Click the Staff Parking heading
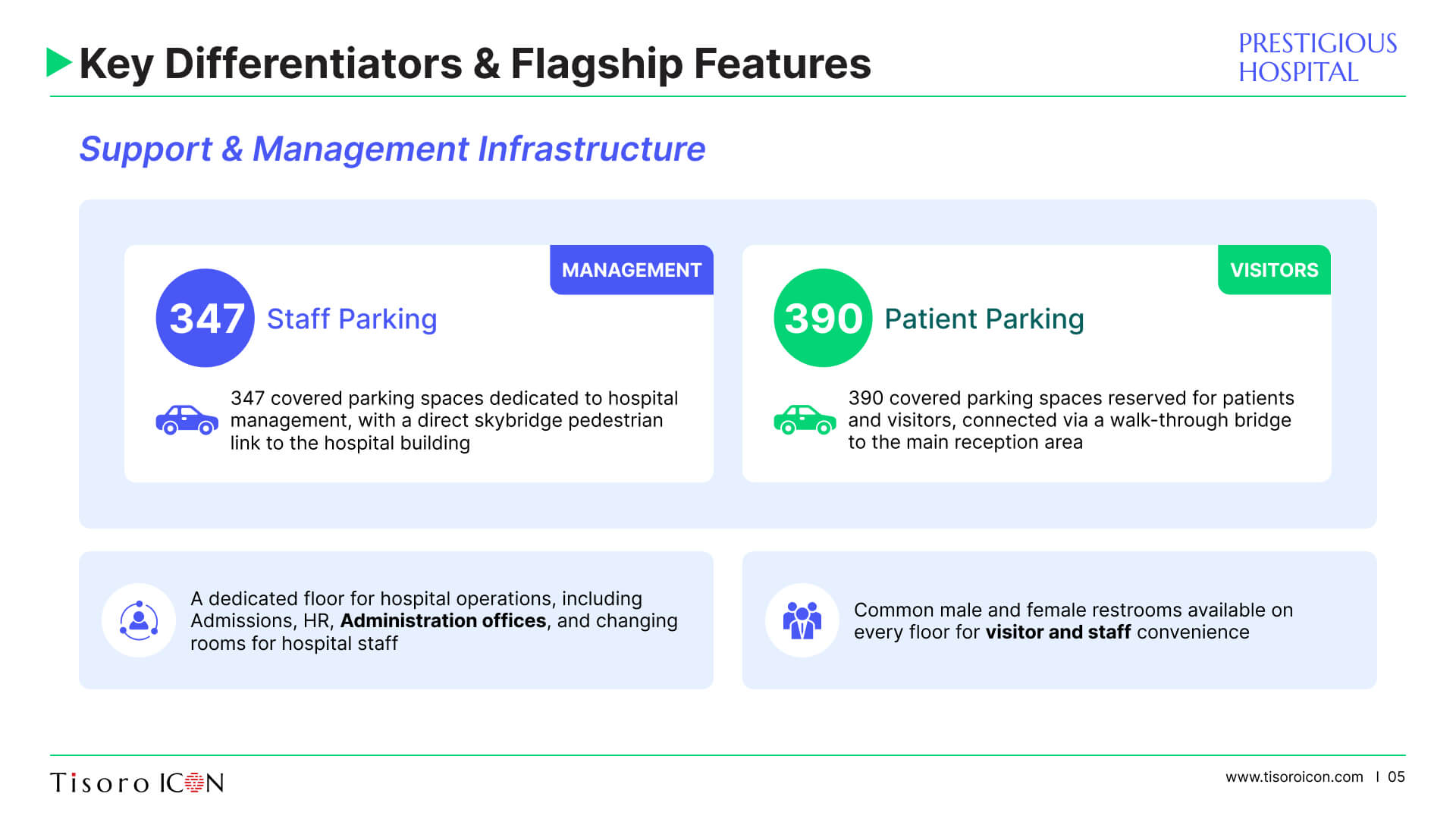Viewport: 1456px width, 819px height. pyautogui.click(x=352, y=319)
